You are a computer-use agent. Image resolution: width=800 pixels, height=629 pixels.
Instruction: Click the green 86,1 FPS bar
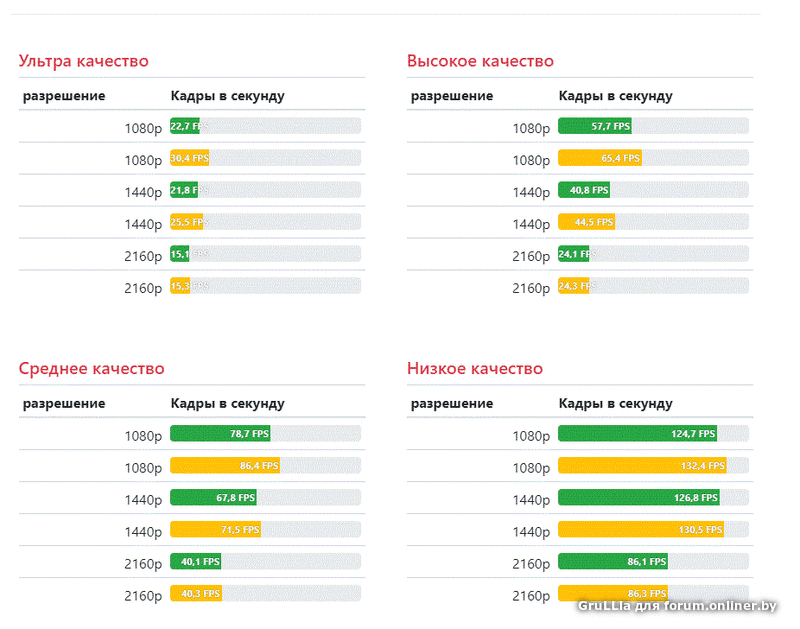[x=612, y=562]
